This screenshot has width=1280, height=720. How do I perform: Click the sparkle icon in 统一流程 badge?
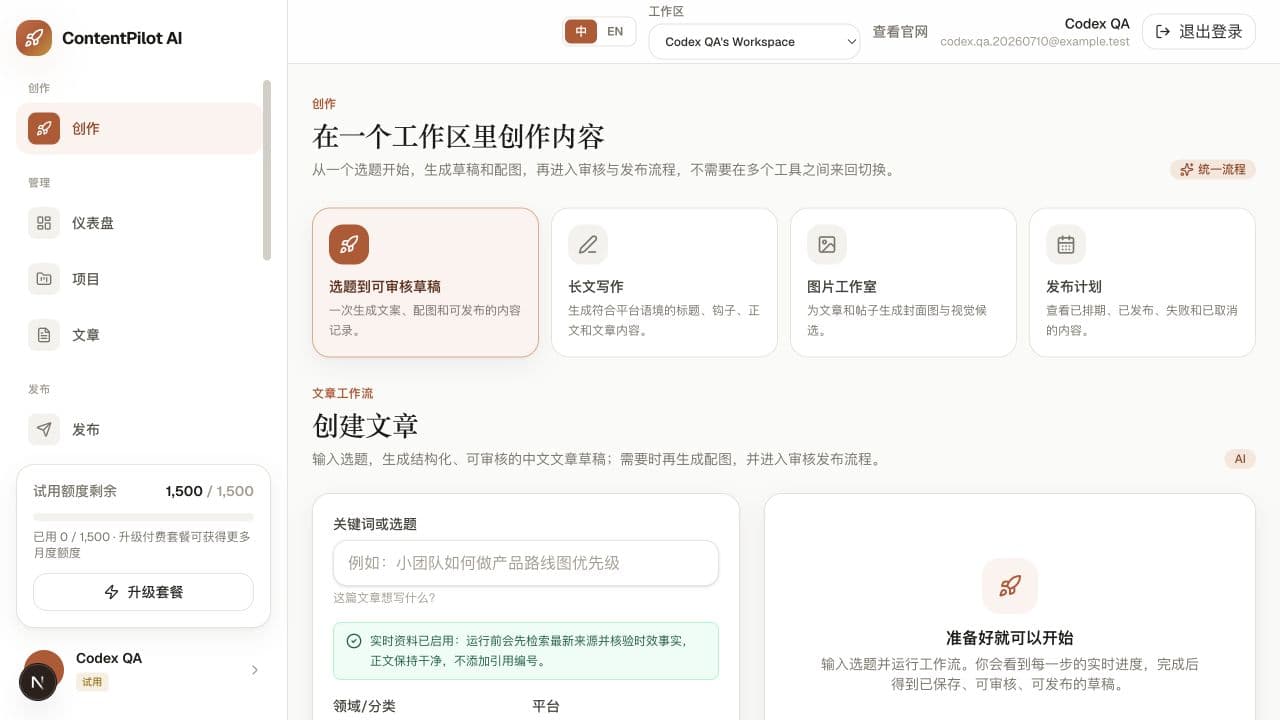(1187, 169)
